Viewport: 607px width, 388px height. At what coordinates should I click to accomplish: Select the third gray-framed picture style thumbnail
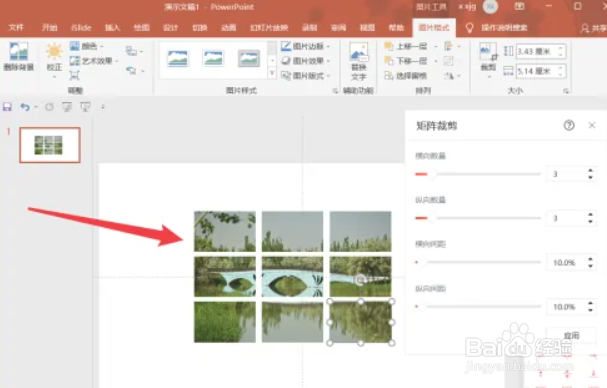click(x=249, y=59)
